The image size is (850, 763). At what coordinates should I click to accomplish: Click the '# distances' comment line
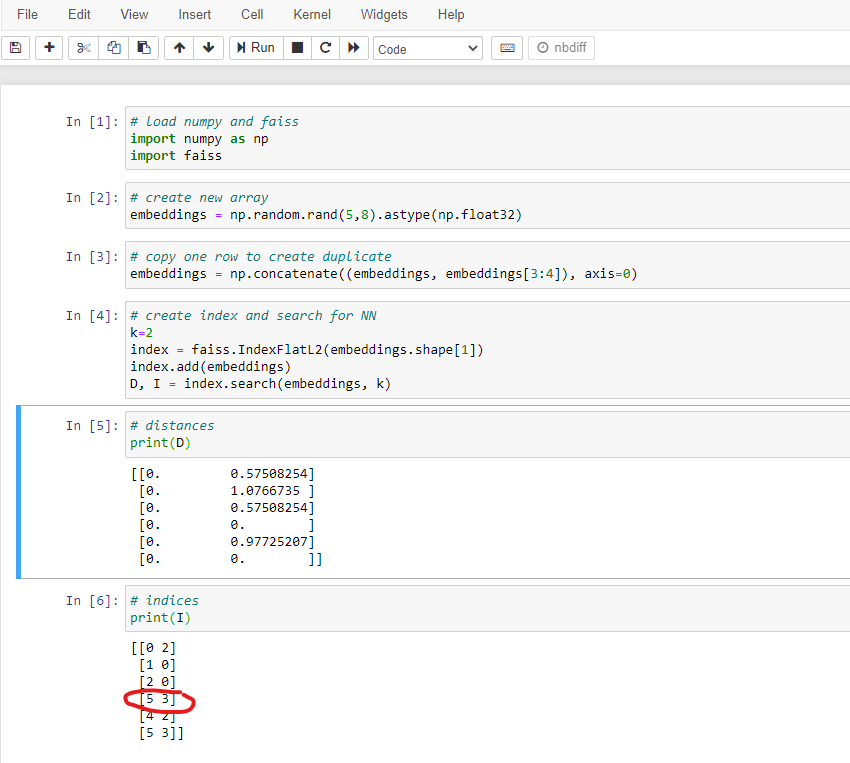click(x=172, y=426)
